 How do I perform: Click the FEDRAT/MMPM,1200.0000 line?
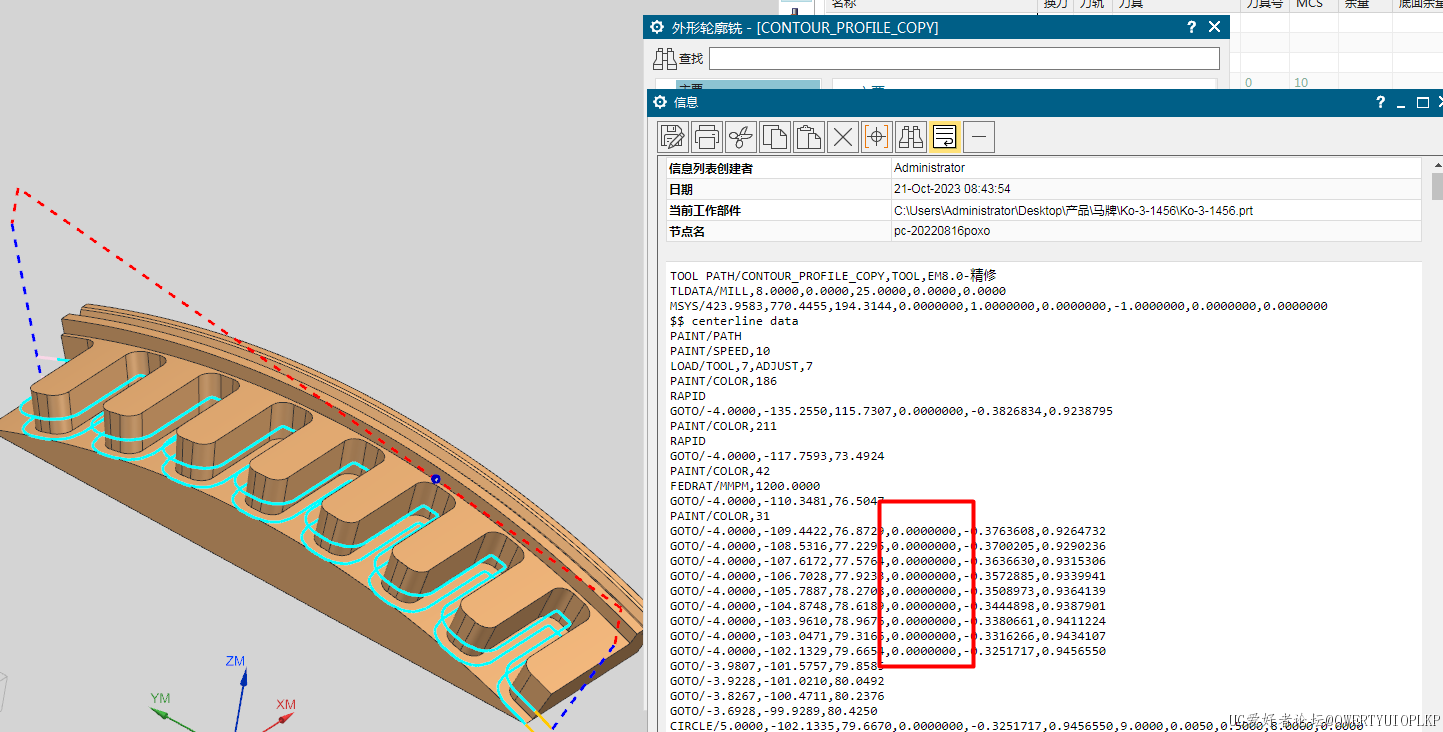pyautogui.click(x=745, y=486)
